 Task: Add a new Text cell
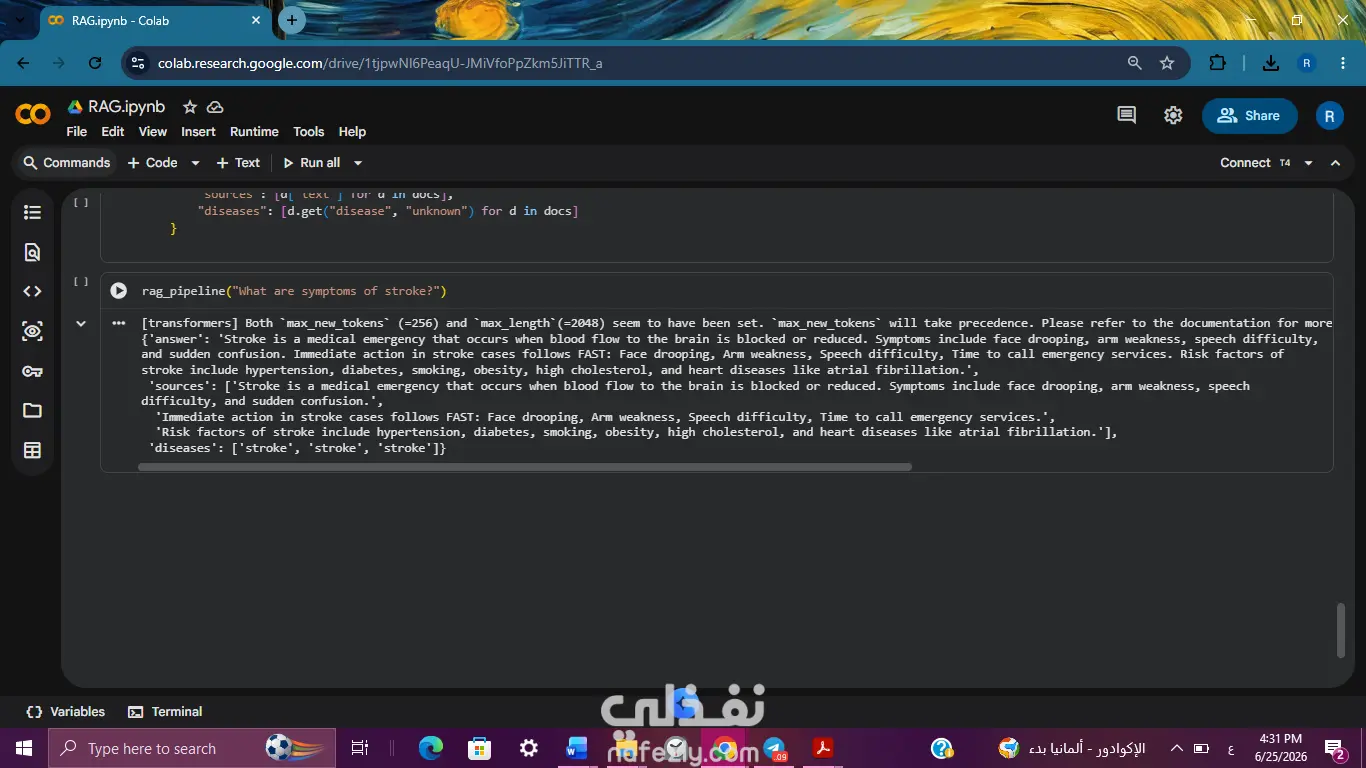pos(238,163)
